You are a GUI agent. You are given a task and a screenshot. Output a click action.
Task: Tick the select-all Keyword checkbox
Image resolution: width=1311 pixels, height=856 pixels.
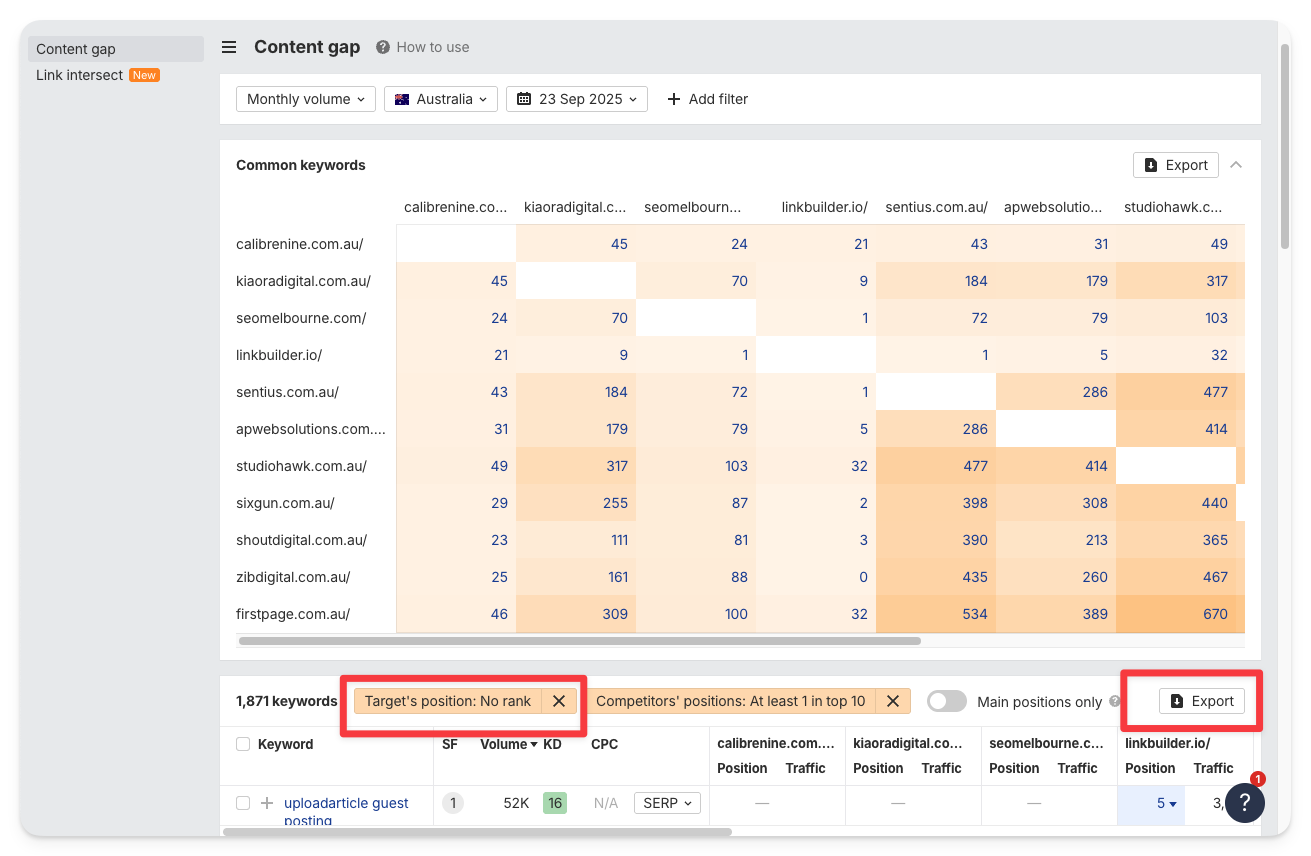pyautogui.click(x=243, y=744)
